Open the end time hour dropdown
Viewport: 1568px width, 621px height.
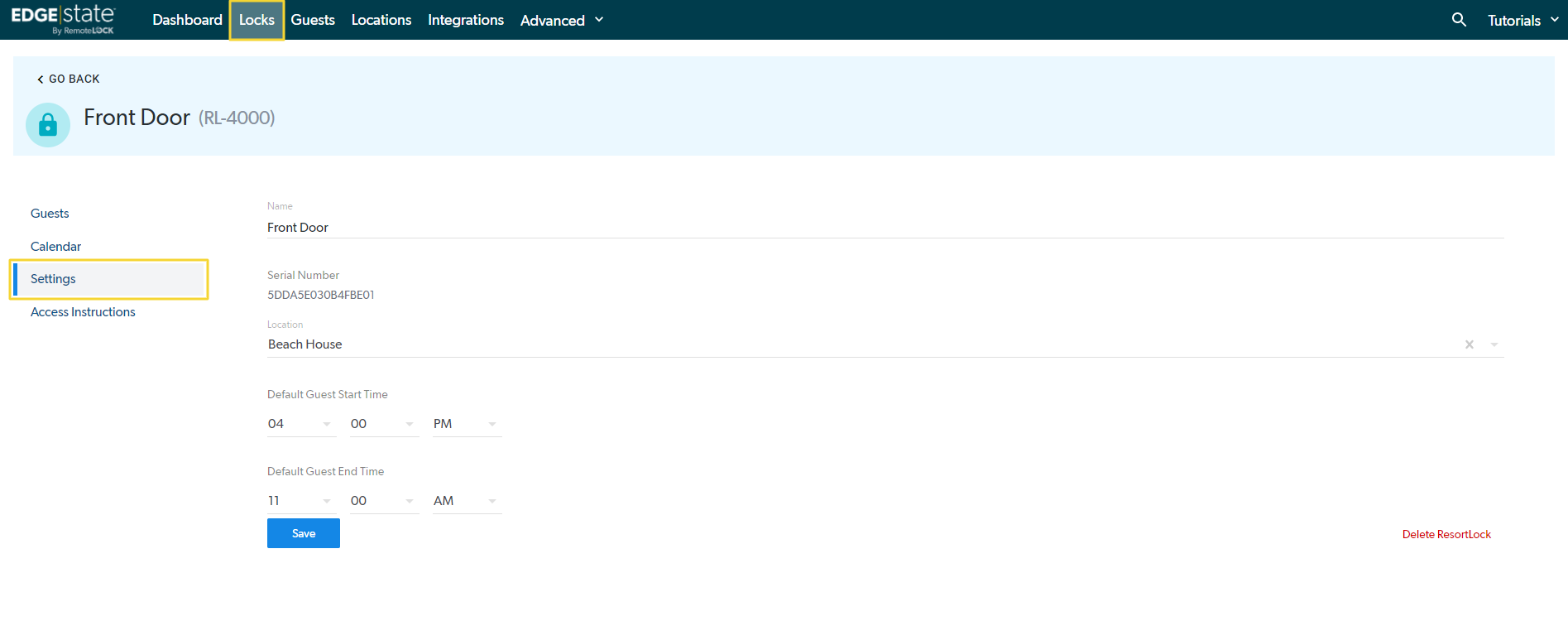point(300,501)
